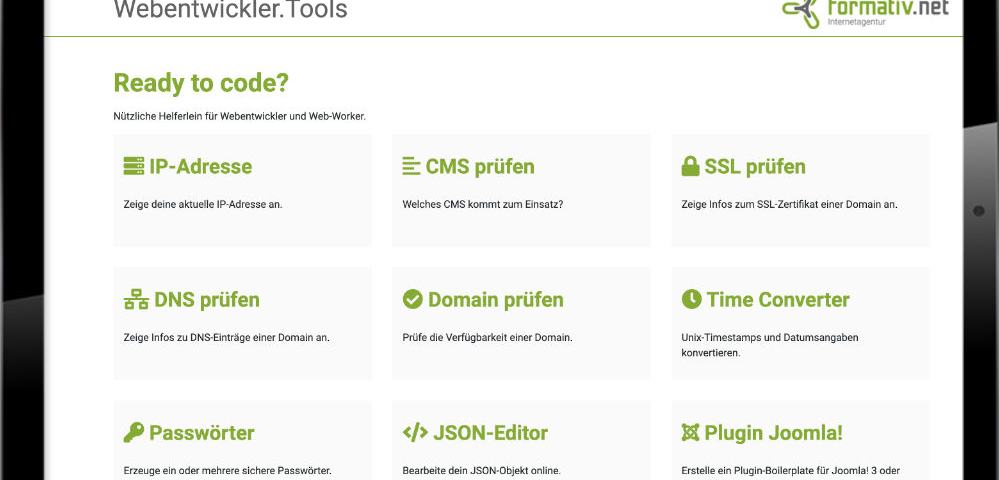
Task: Click the network icon beside DNS prüfen
Action: (x=135, y=300)
